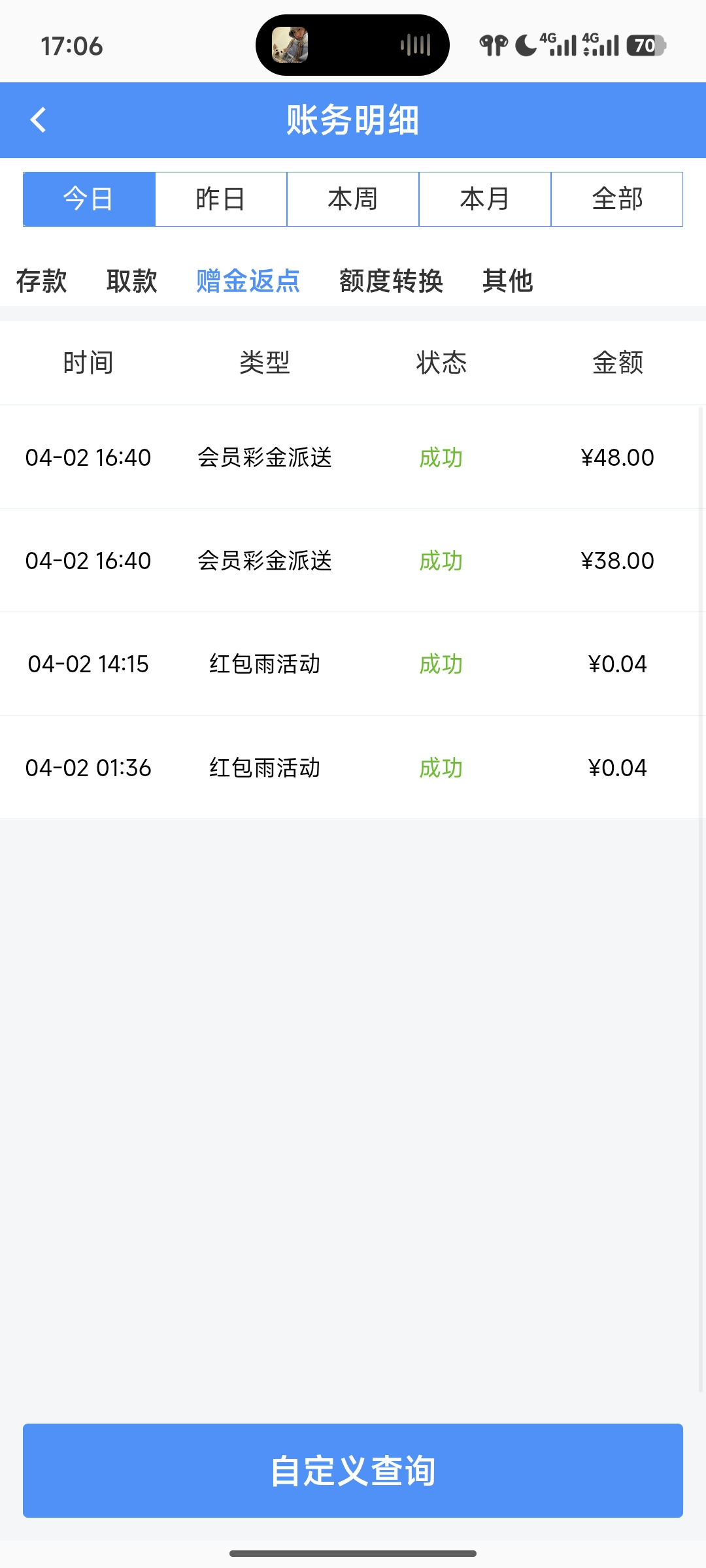
Task: Select the 全部 date filter
Action: click(617, 199)
